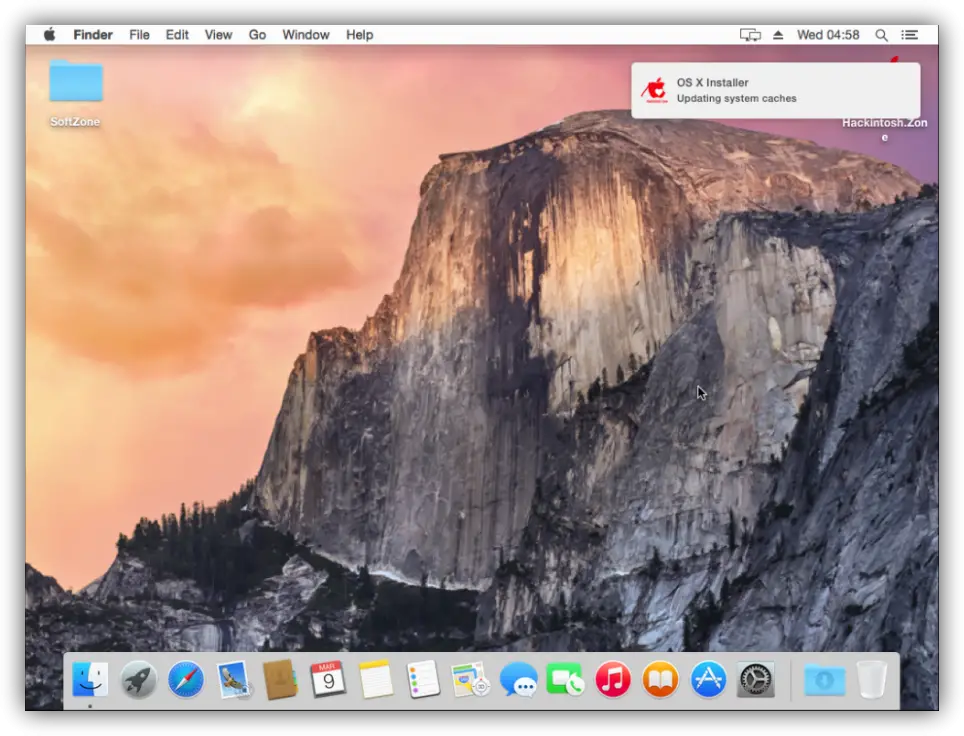Select the SoftZone folder on desktop
The image size is (964, 736).
[x=76, y=82]
